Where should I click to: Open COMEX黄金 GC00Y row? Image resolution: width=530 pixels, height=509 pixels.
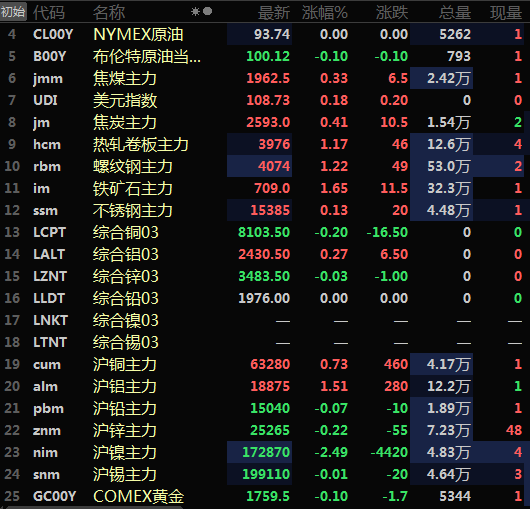(x=265, y=496)
